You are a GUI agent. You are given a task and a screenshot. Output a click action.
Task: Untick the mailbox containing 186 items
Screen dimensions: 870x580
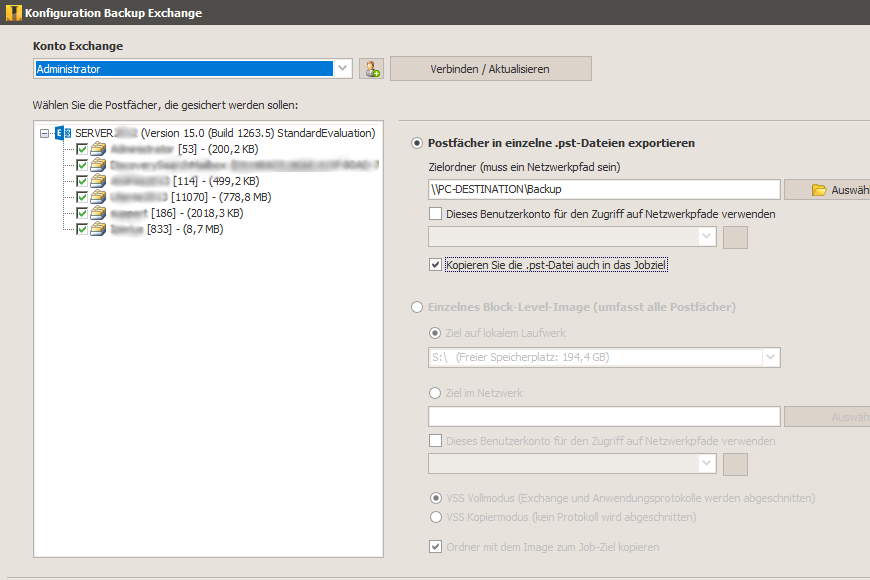coord(82,214)
